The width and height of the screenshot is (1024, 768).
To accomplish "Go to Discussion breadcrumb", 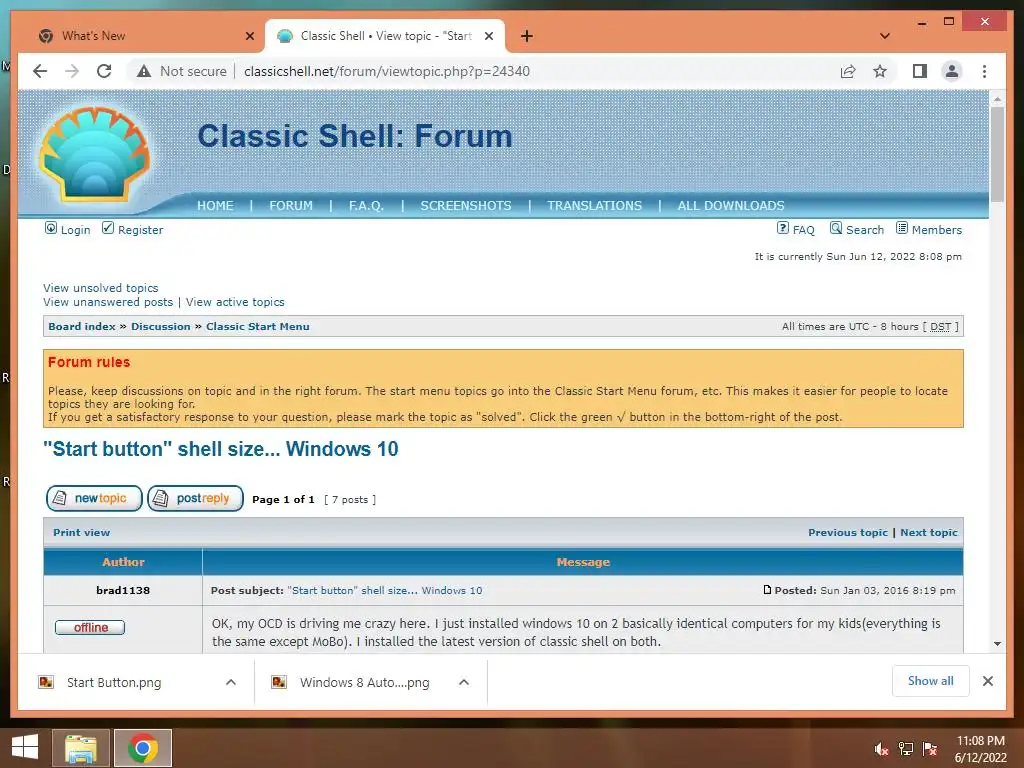I will click(161, 327).
